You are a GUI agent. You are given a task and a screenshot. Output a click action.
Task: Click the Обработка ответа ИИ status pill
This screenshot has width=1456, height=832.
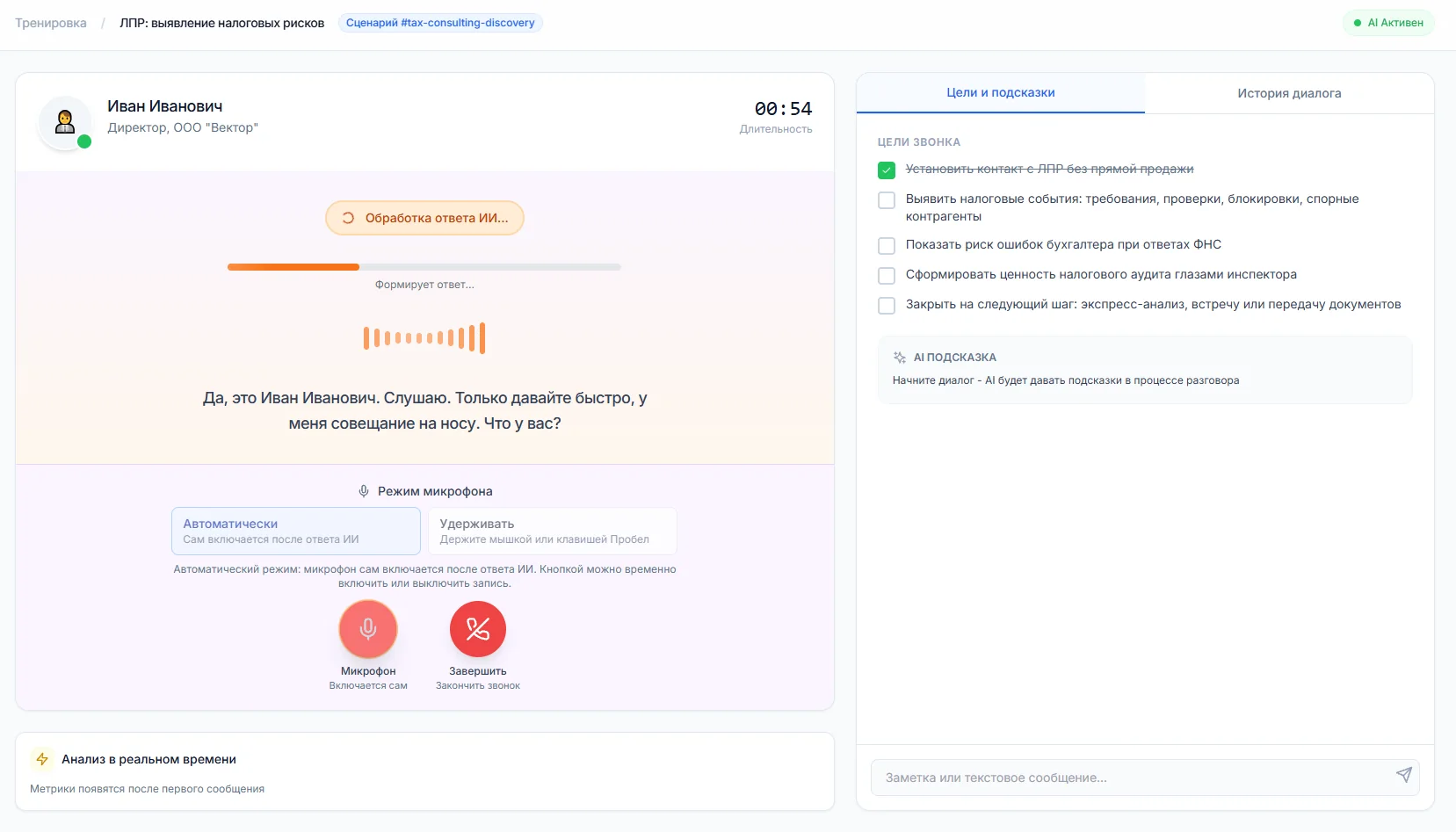[424, 218]
